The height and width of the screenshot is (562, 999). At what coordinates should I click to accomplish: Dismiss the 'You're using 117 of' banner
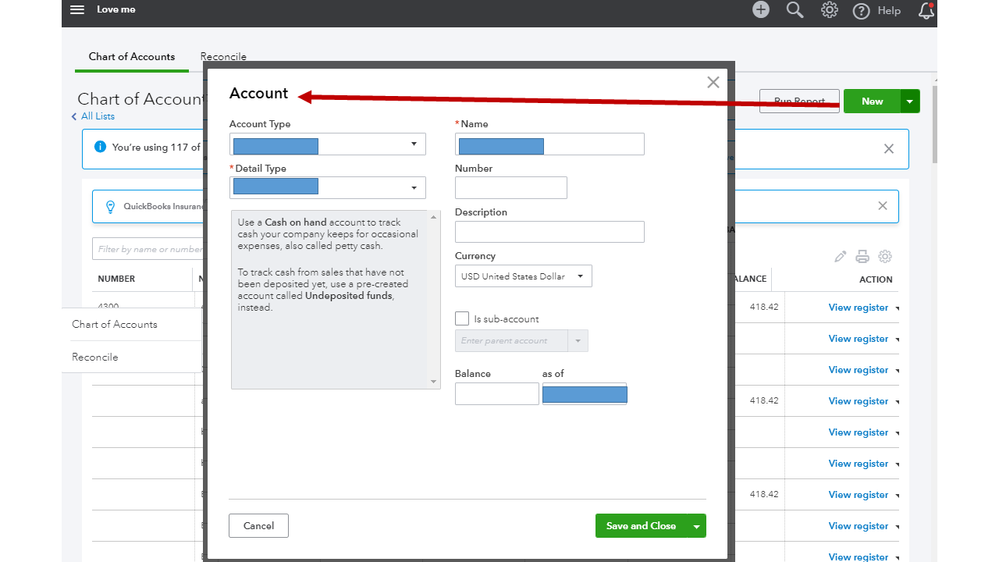[889, 149]
